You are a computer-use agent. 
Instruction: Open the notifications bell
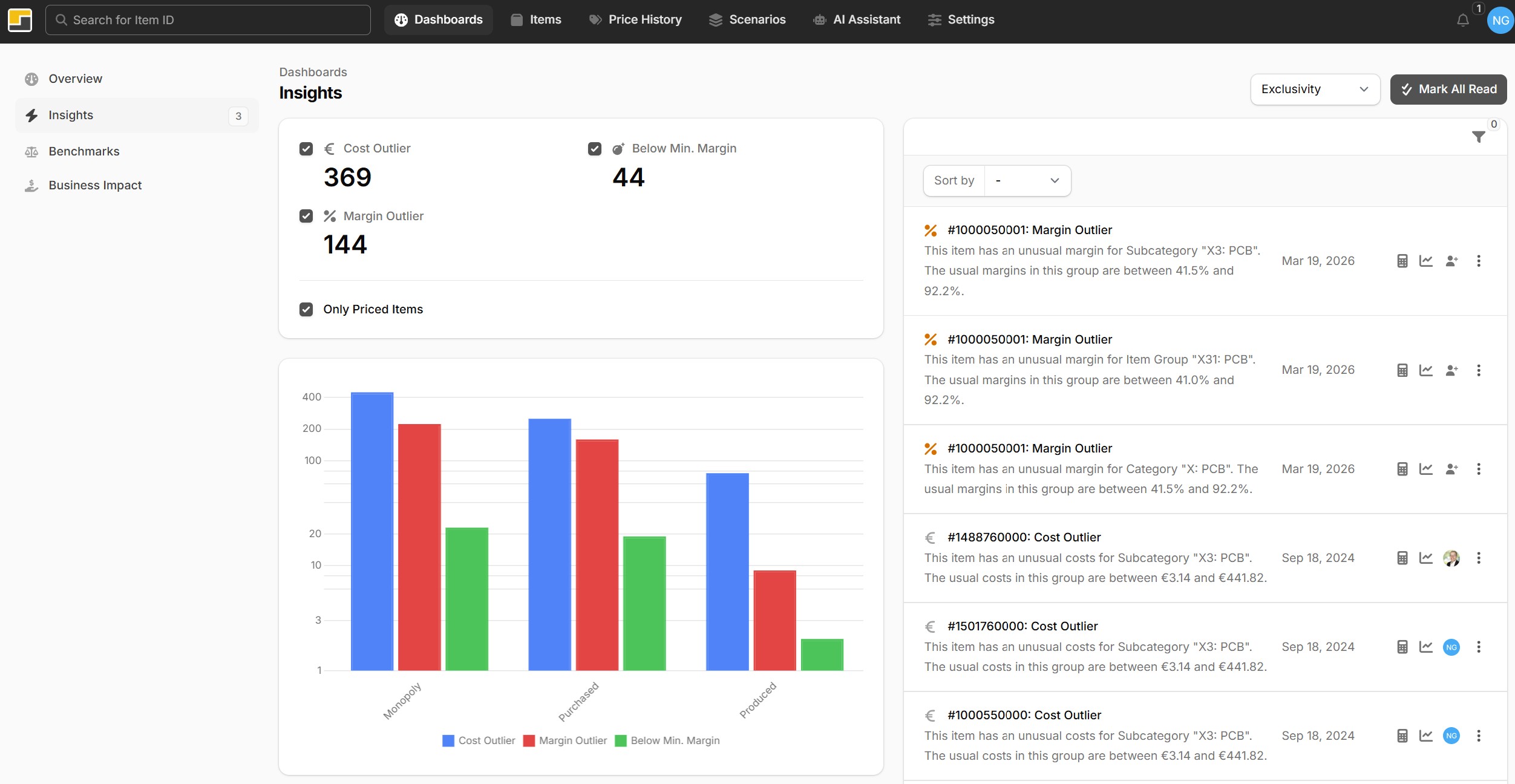pyautogui.click(x=1463, y=19)
